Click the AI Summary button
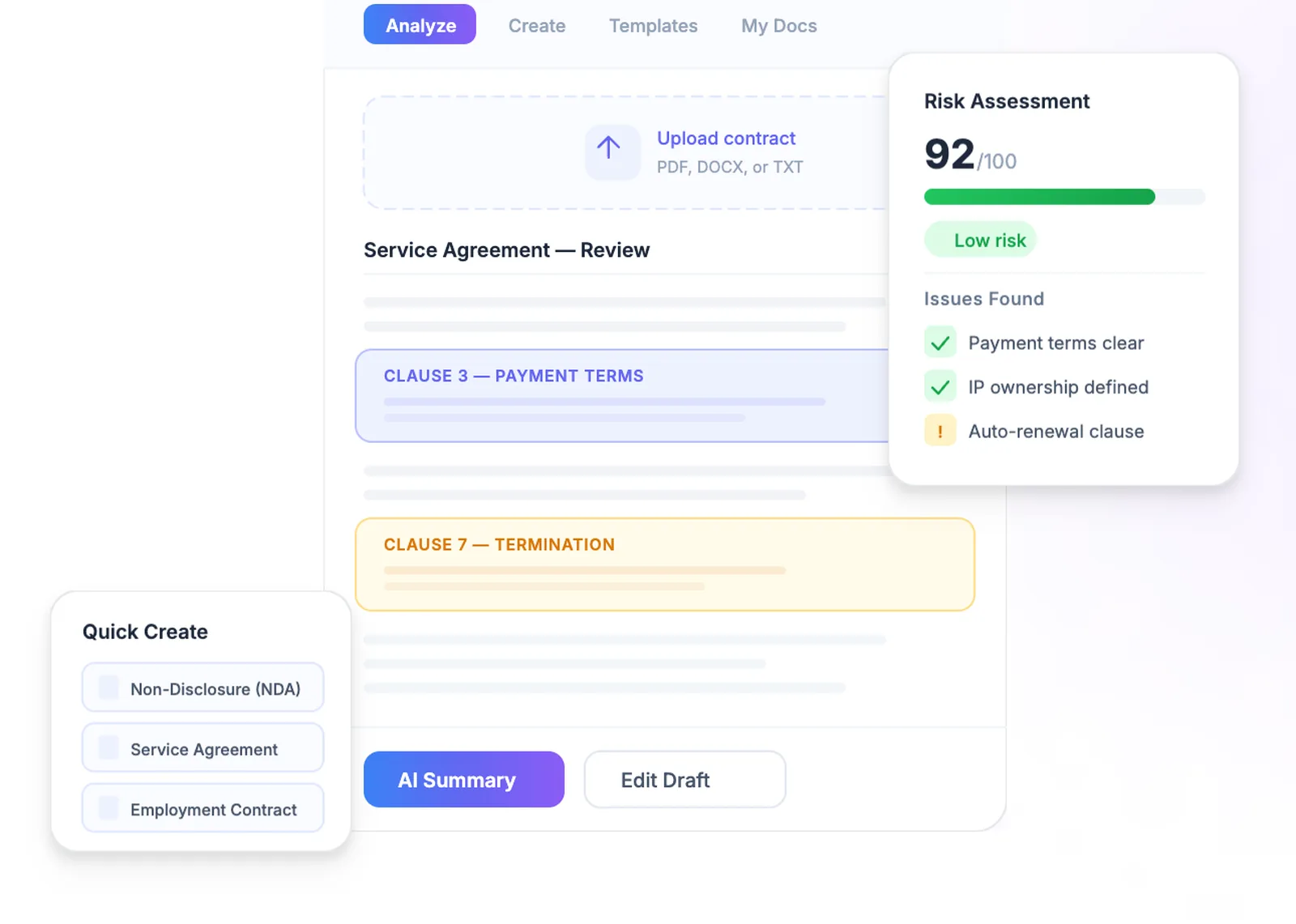This screenshot has height=924, width=1296. [464, 779]
